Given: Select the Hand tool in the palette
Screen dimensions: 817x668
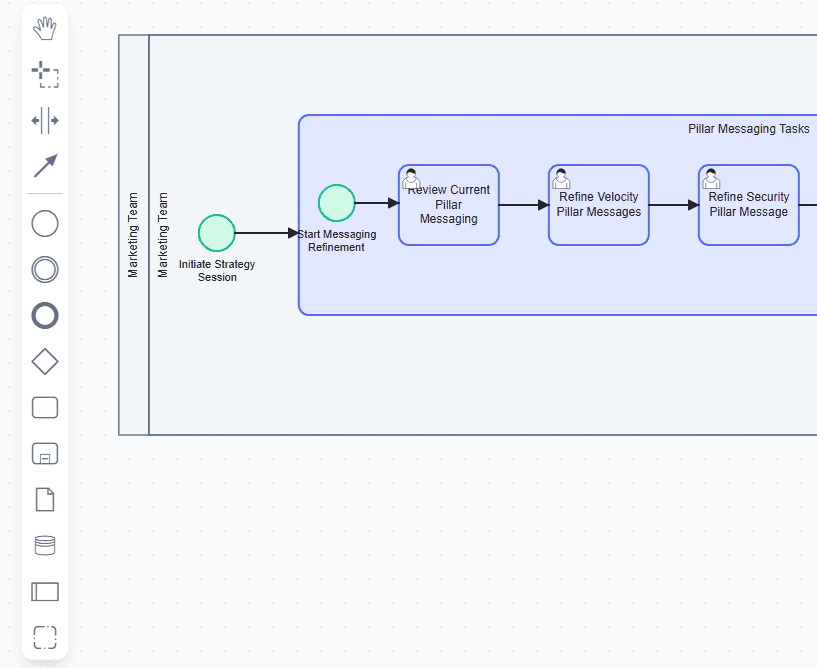Looking at the screenshot, I should pyautogui.click(x=44, y=30).
